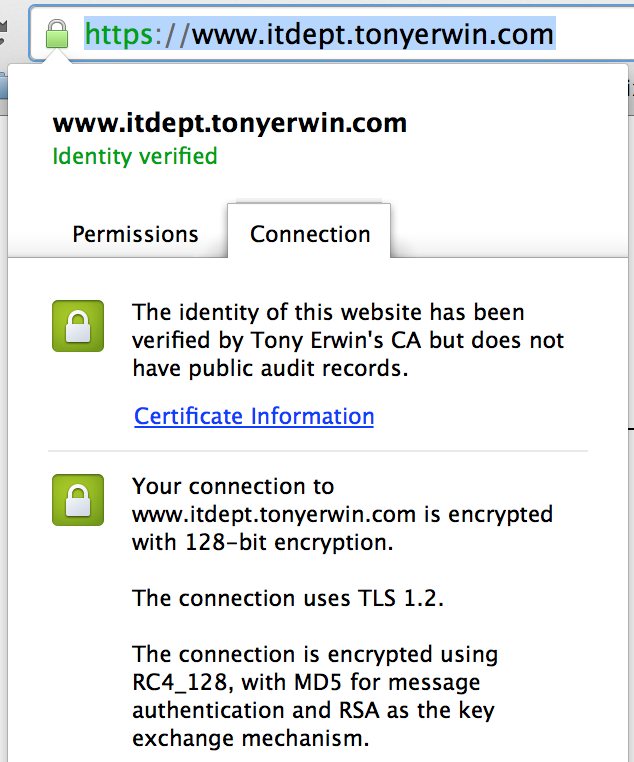Click the bold www.itdept.tonyerwin.com heading in the popup
The width and height of the screenshot is (634, 762).
[229, 124]
